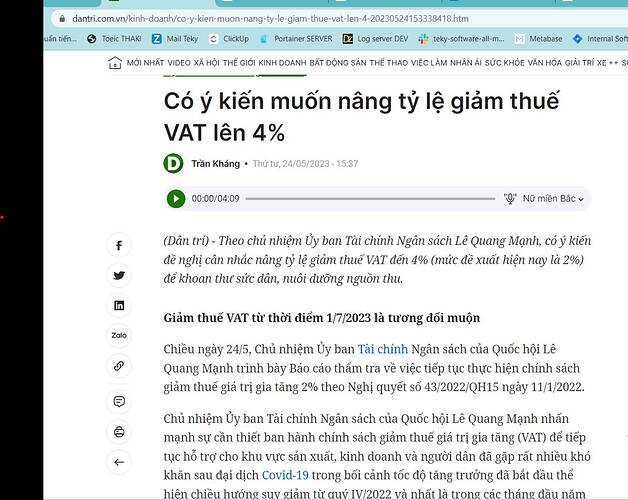Click subheading Giảm thuế VAT từ thời điểm 1/7/2023
This screenshot has height=500, width=628.
(322, 318)
